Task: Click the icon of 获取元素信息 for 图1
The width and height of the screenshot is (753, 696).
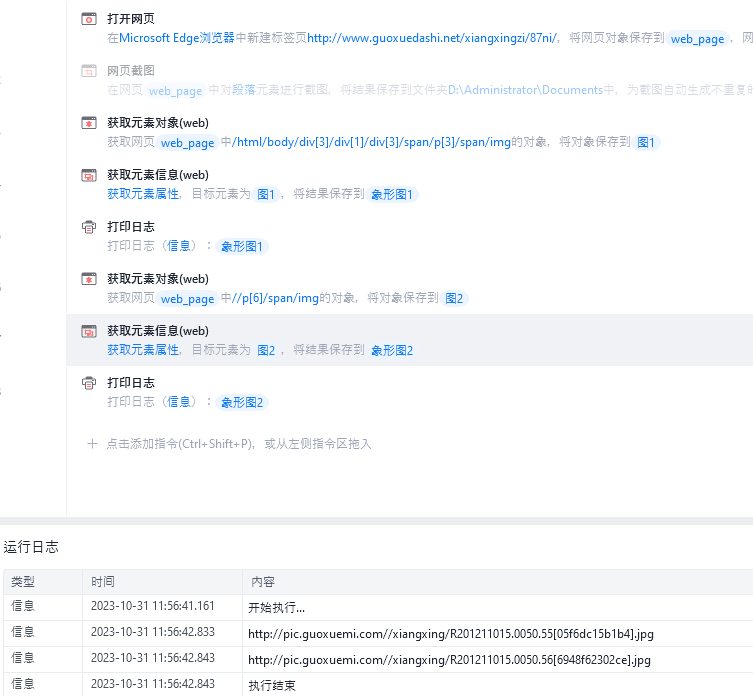Action: pyautogui.click(x=89, y=175)
